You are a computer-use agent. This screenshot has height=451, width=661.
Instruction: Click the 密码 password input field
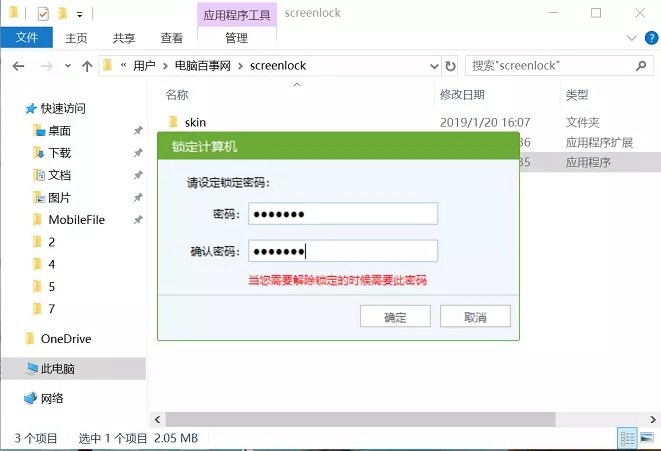(342, 214)
